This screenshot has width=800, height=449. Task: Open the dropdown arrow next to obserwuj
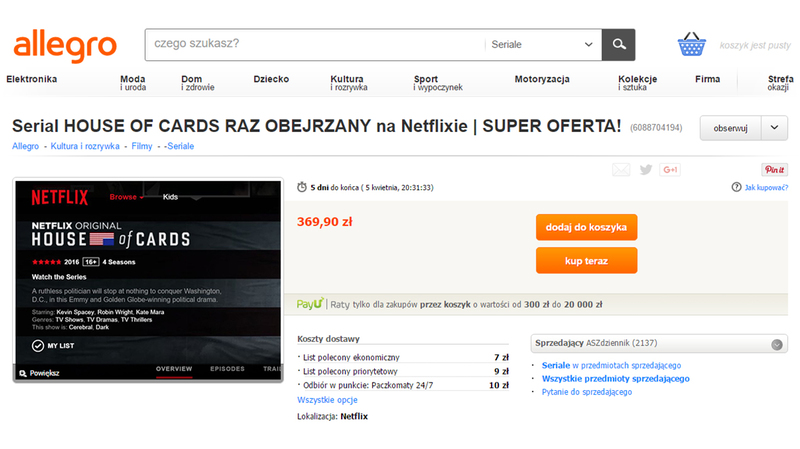(x=774, y=128)
